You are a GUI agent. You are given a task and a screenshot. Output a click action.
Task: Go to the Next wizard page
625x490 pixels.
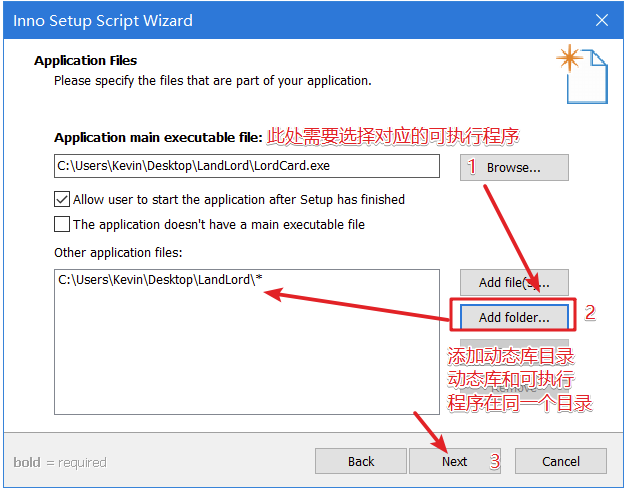(454, 461)
